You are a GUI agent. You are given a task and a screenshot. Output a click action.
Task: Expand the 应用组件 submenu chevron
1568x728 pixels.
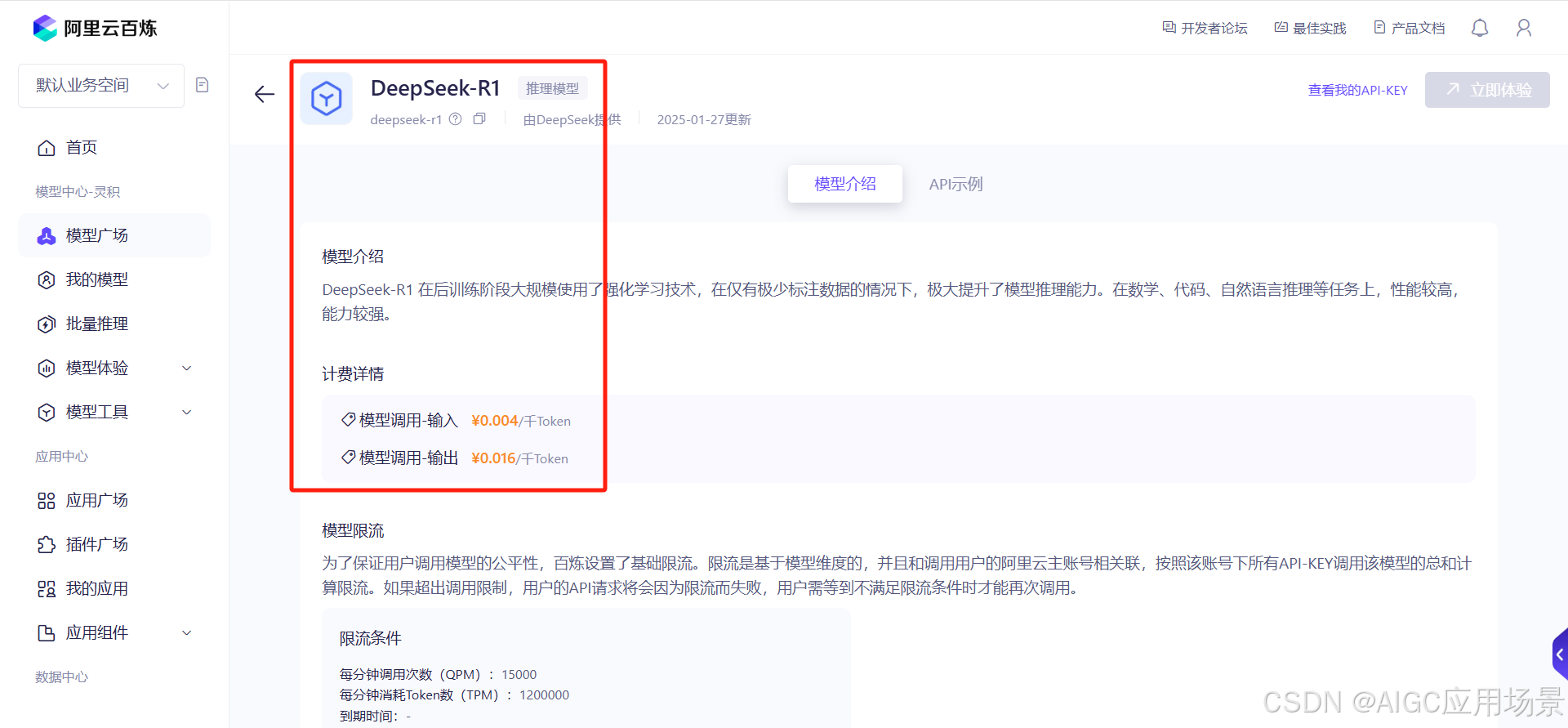point(186,632)
